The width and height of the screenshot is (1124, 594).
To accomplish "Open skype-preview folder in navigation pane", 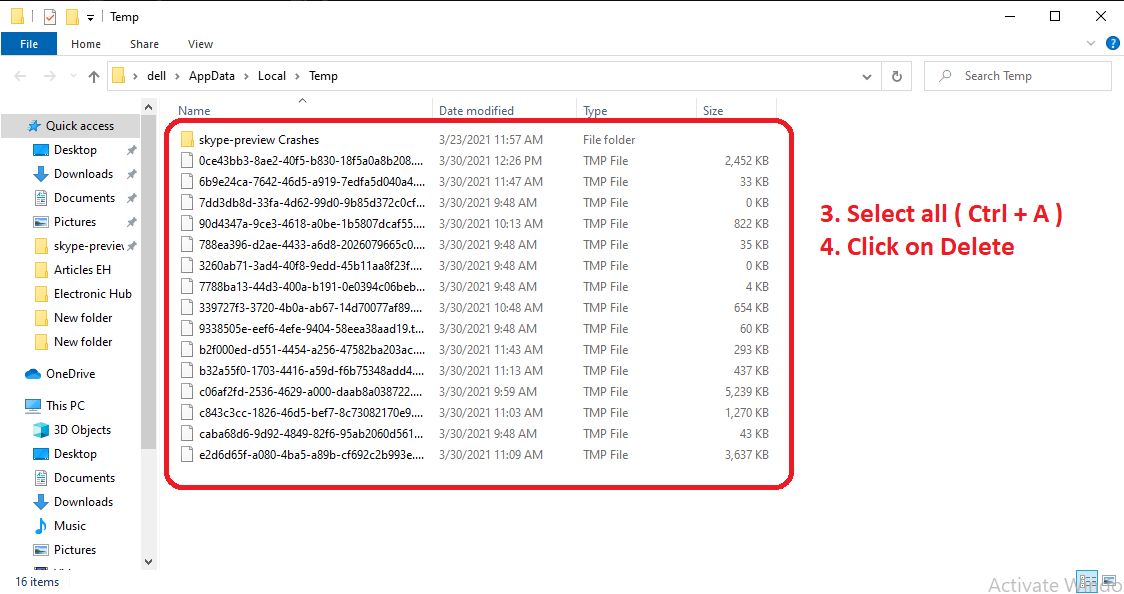I will (88, 246).
